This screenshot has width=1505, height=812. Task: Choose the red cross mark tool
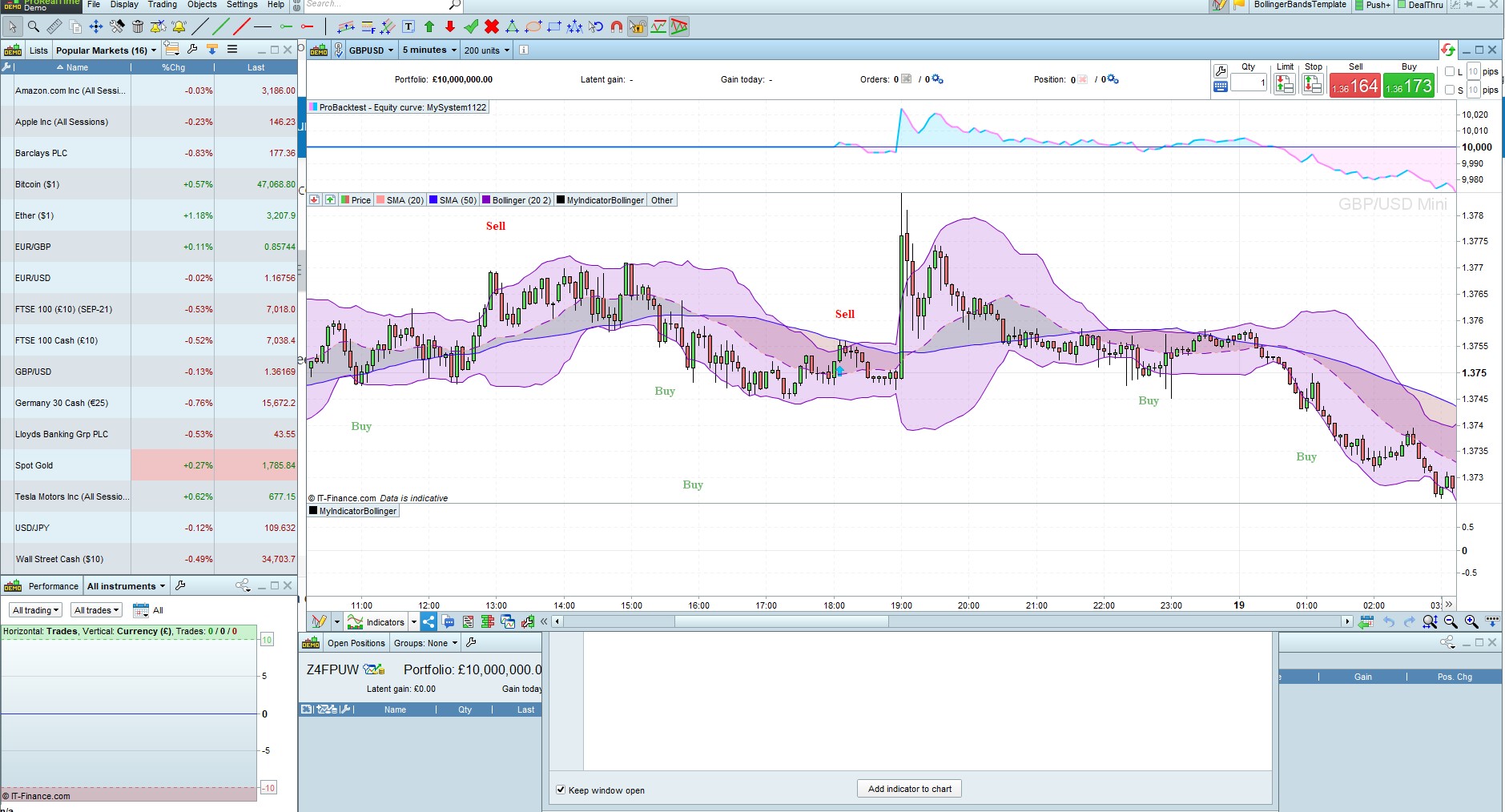[x=492, y=26]
